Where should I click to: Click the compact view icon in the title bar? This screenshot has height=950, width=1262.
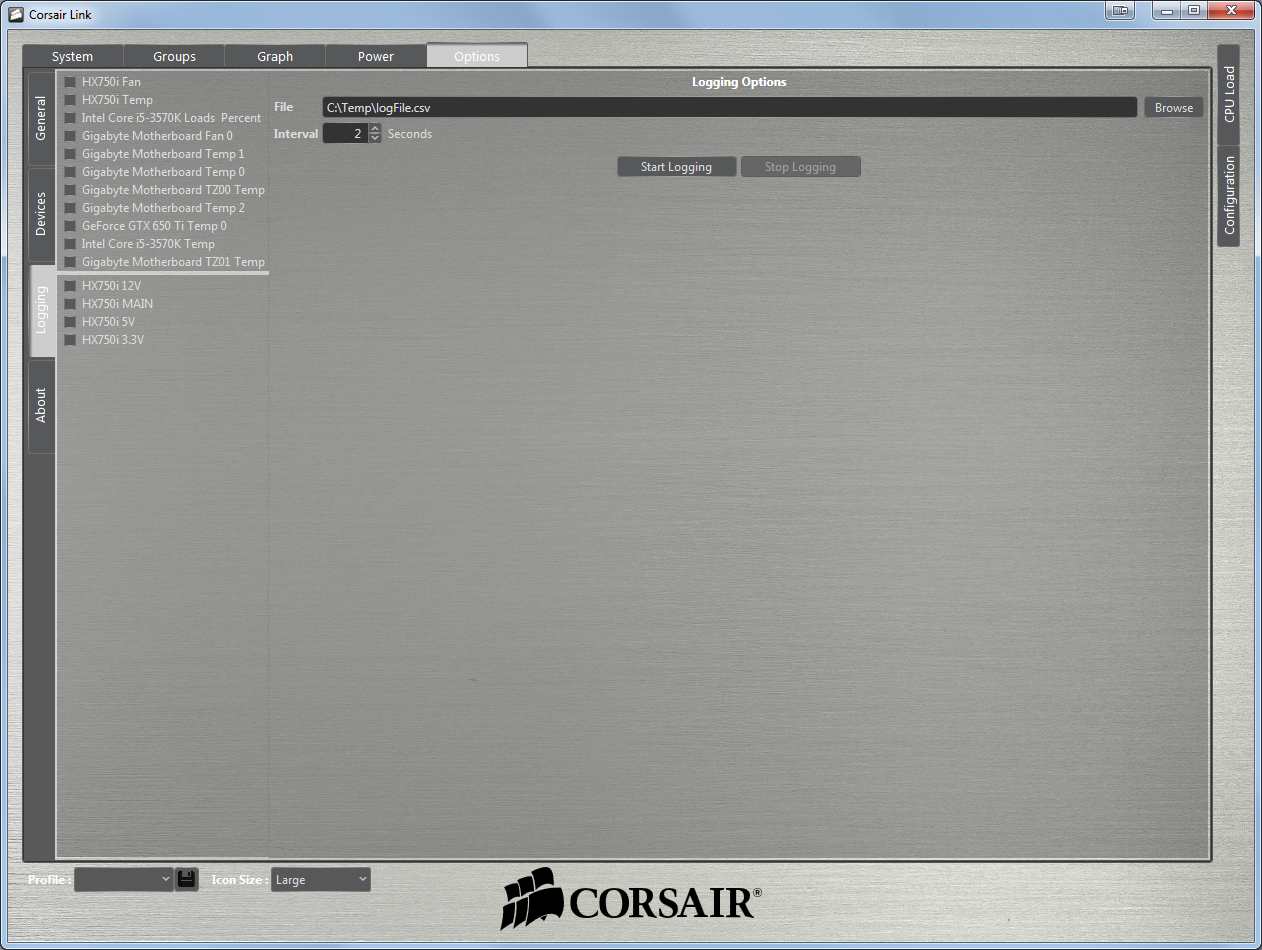coord(1120,11)
